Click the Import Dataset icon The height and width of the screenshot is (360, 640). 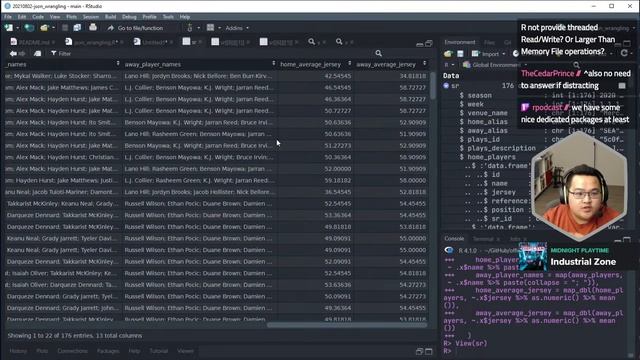(x=476, y=53)
